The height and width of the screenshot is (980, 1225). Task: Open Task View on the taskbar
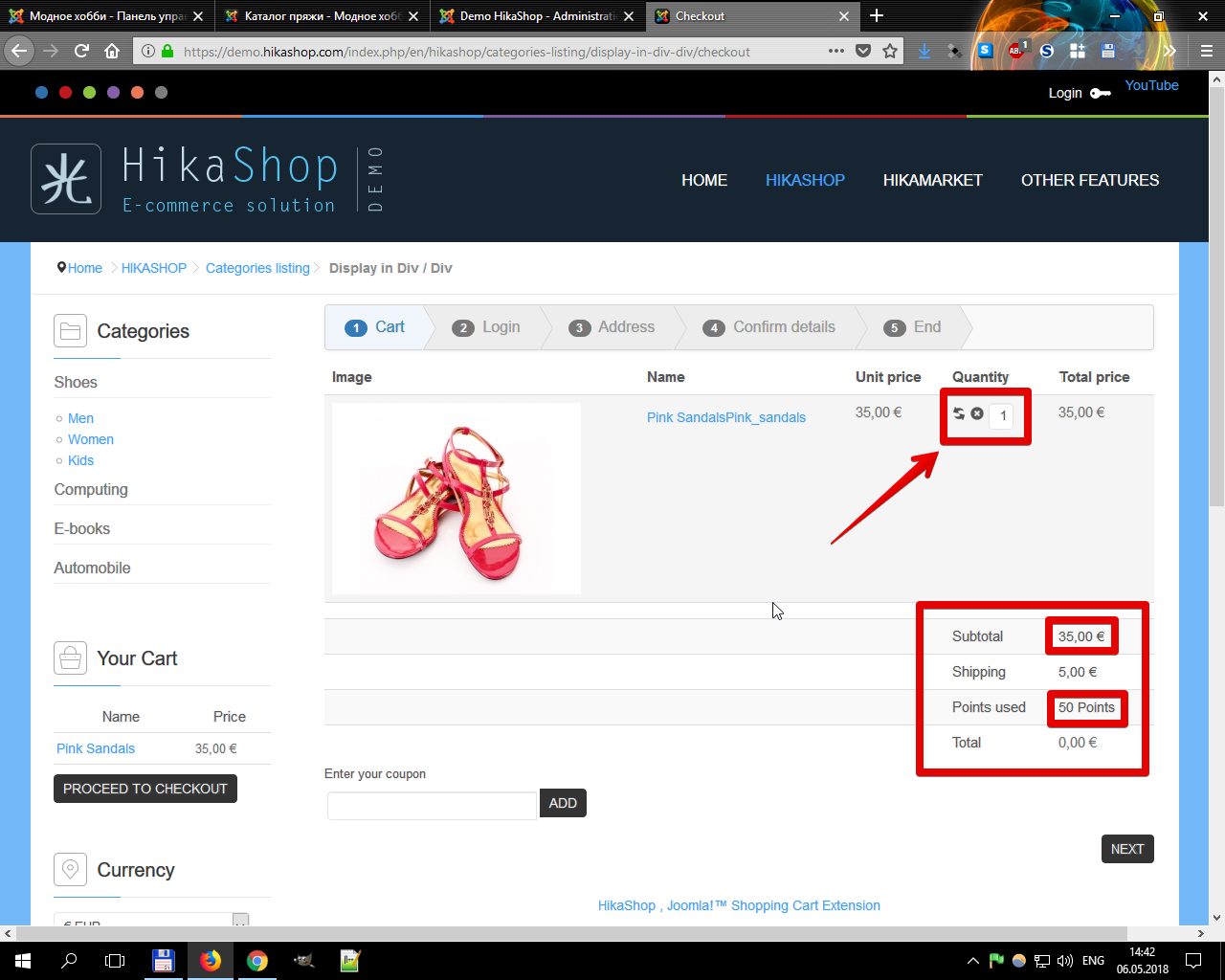[x=115, y=961]
